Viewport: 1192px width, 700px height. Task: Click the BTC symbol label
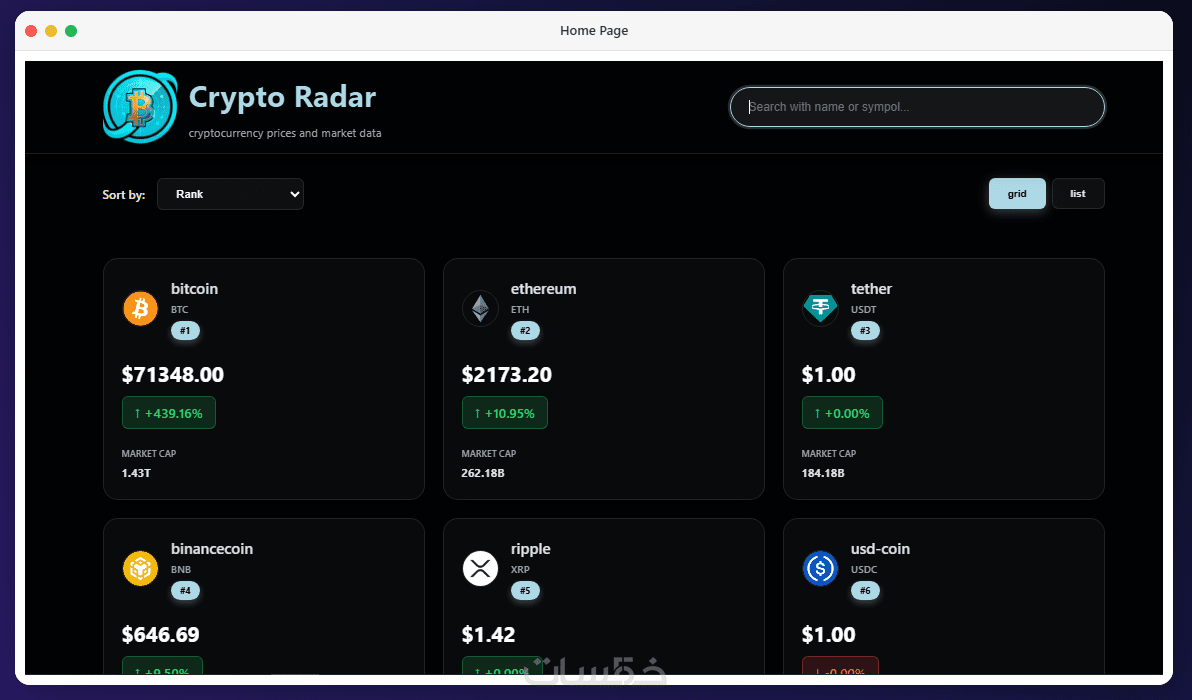(179, 309)
